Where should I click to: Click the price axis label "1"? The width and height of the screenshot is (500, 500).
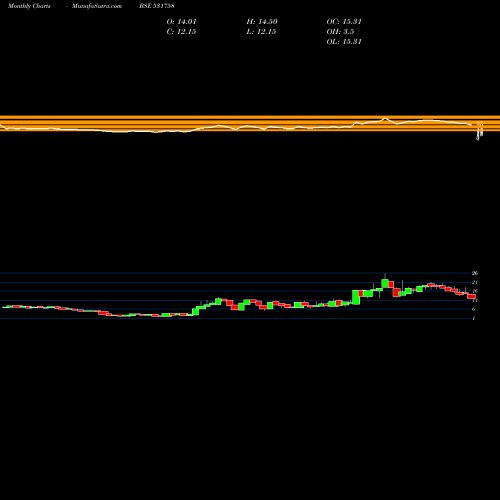coord(473,318)
